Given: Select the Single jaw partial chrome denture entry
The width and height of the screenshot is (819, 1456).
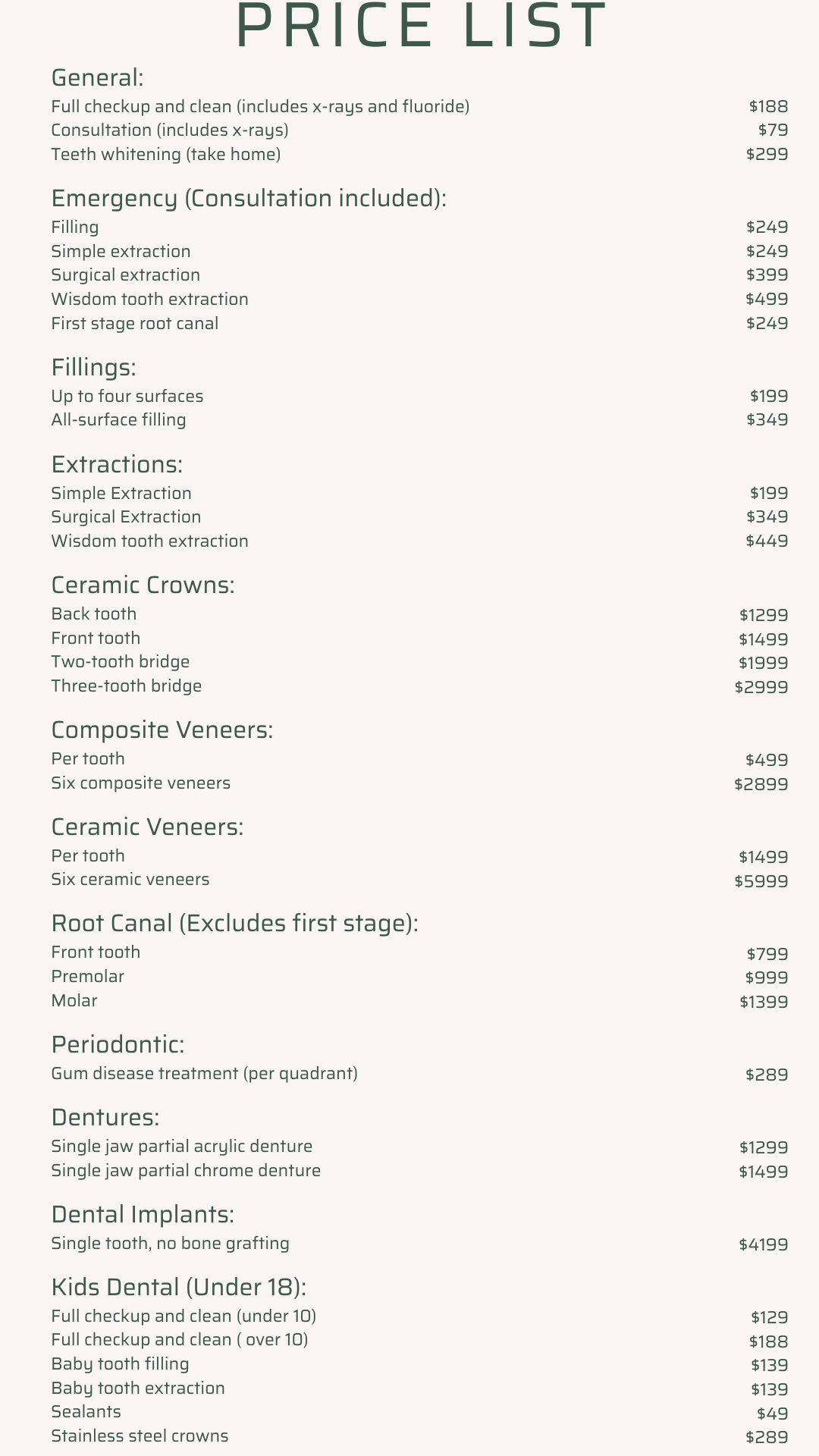Looking at the screenshot, I should [186, 1171].
